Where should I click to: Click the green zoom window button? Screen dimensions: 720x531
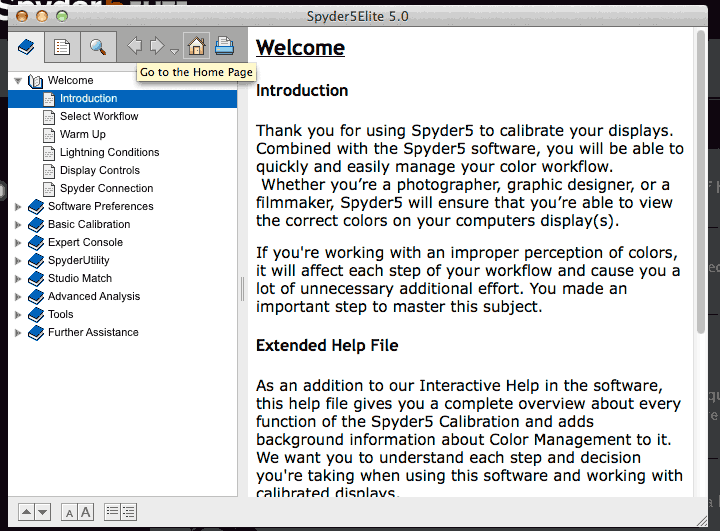tap(62, 16)
